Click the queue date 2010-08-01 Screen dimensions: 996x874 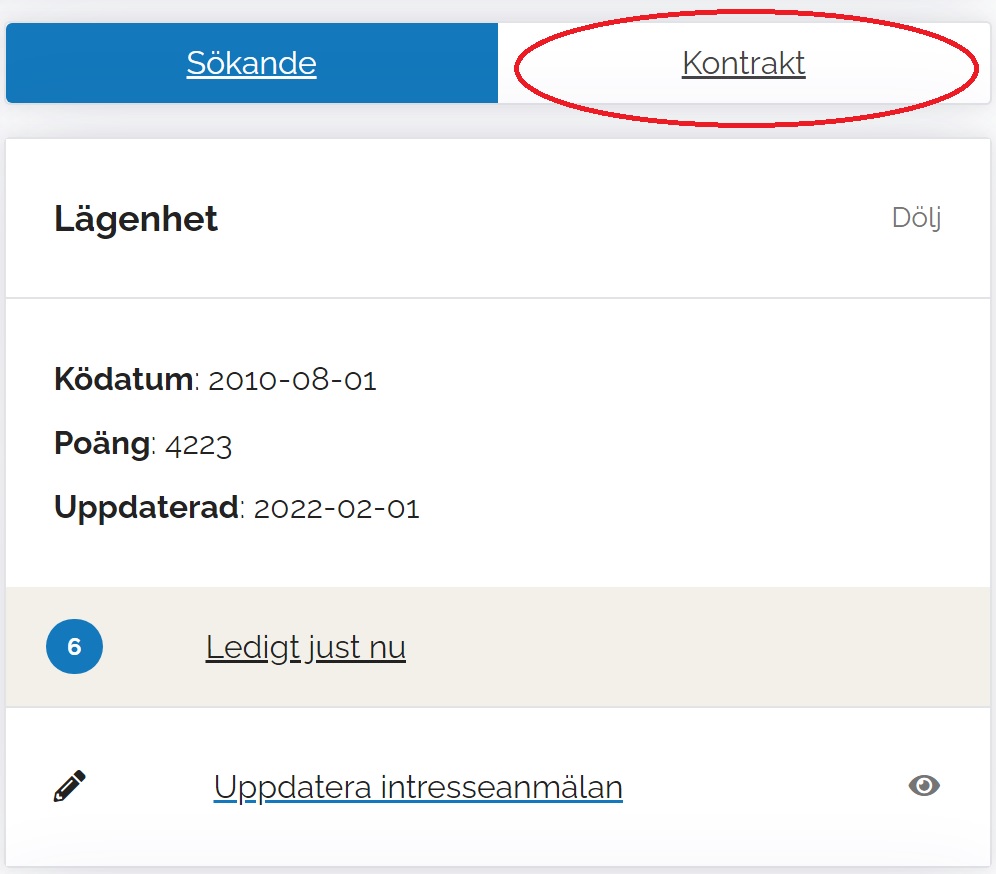(292, 381)
